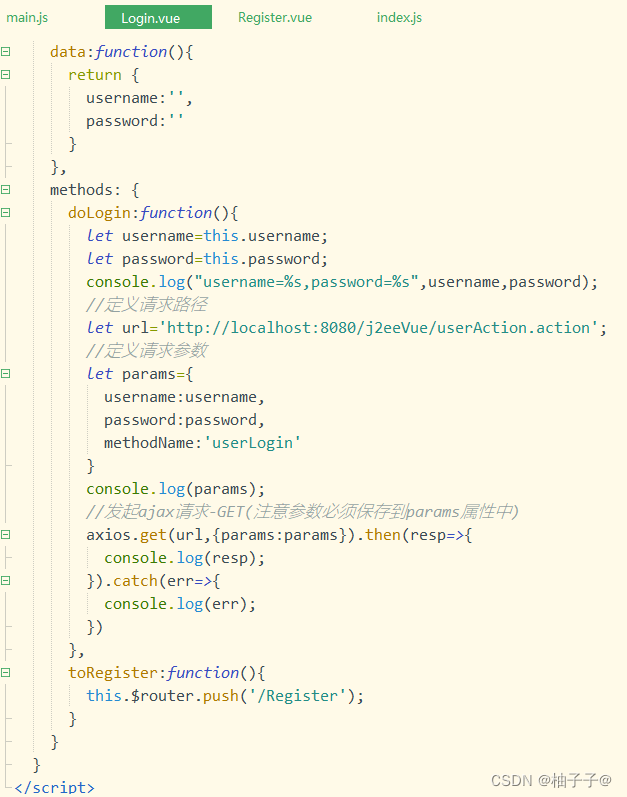627x797 pixels.
Task: Collapse the methods: { block
Action: [6, 190]
